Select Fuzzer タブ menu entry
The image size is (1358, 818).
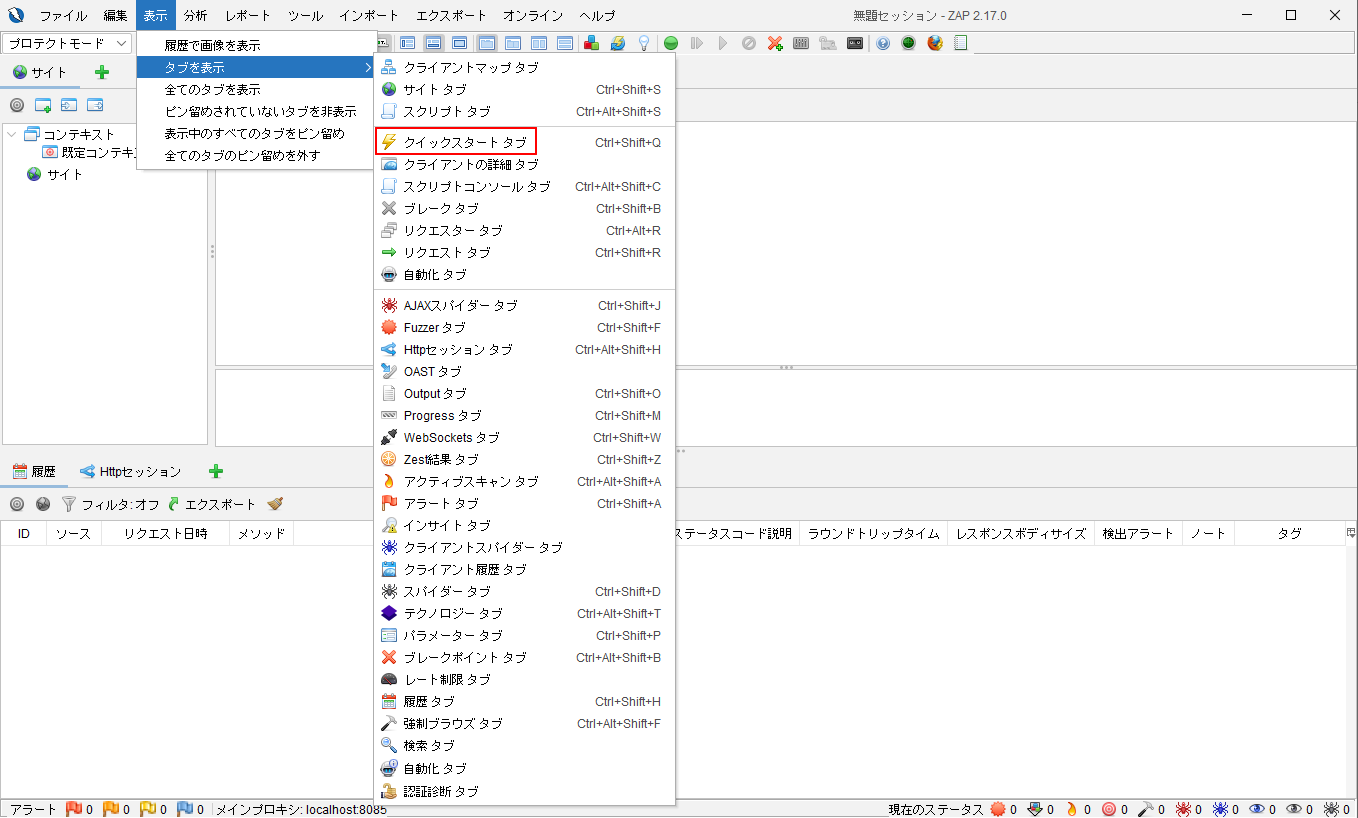(525, 327)
